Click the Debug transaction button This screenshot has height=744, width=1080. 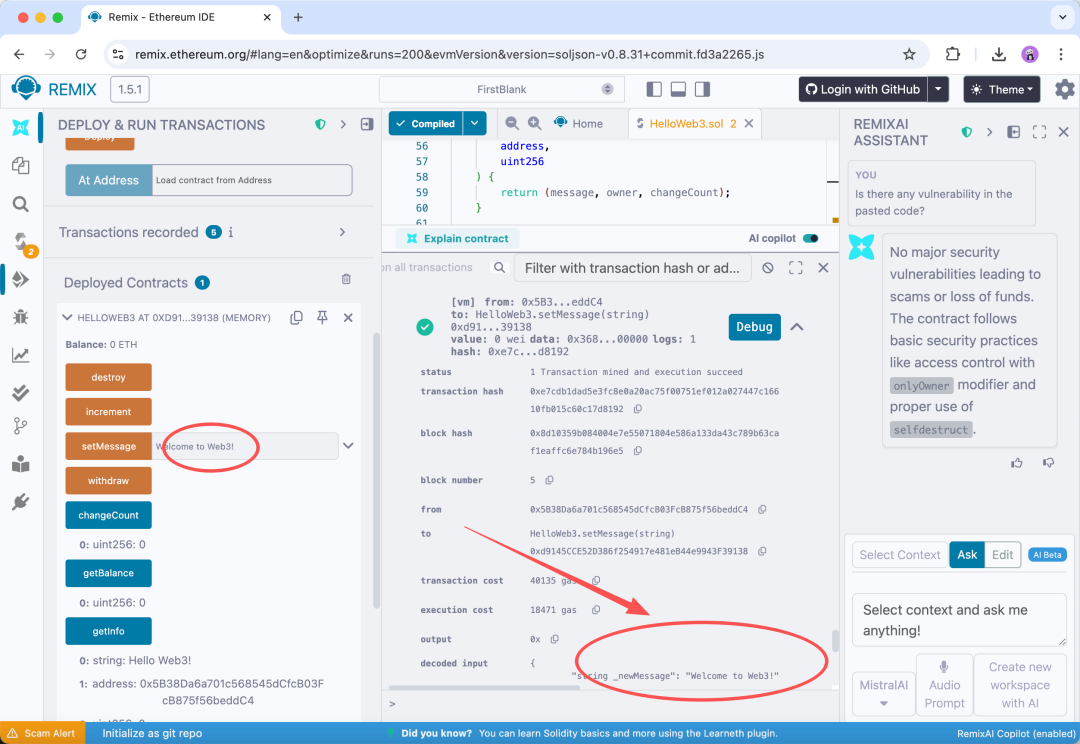(x=754, y=327)
